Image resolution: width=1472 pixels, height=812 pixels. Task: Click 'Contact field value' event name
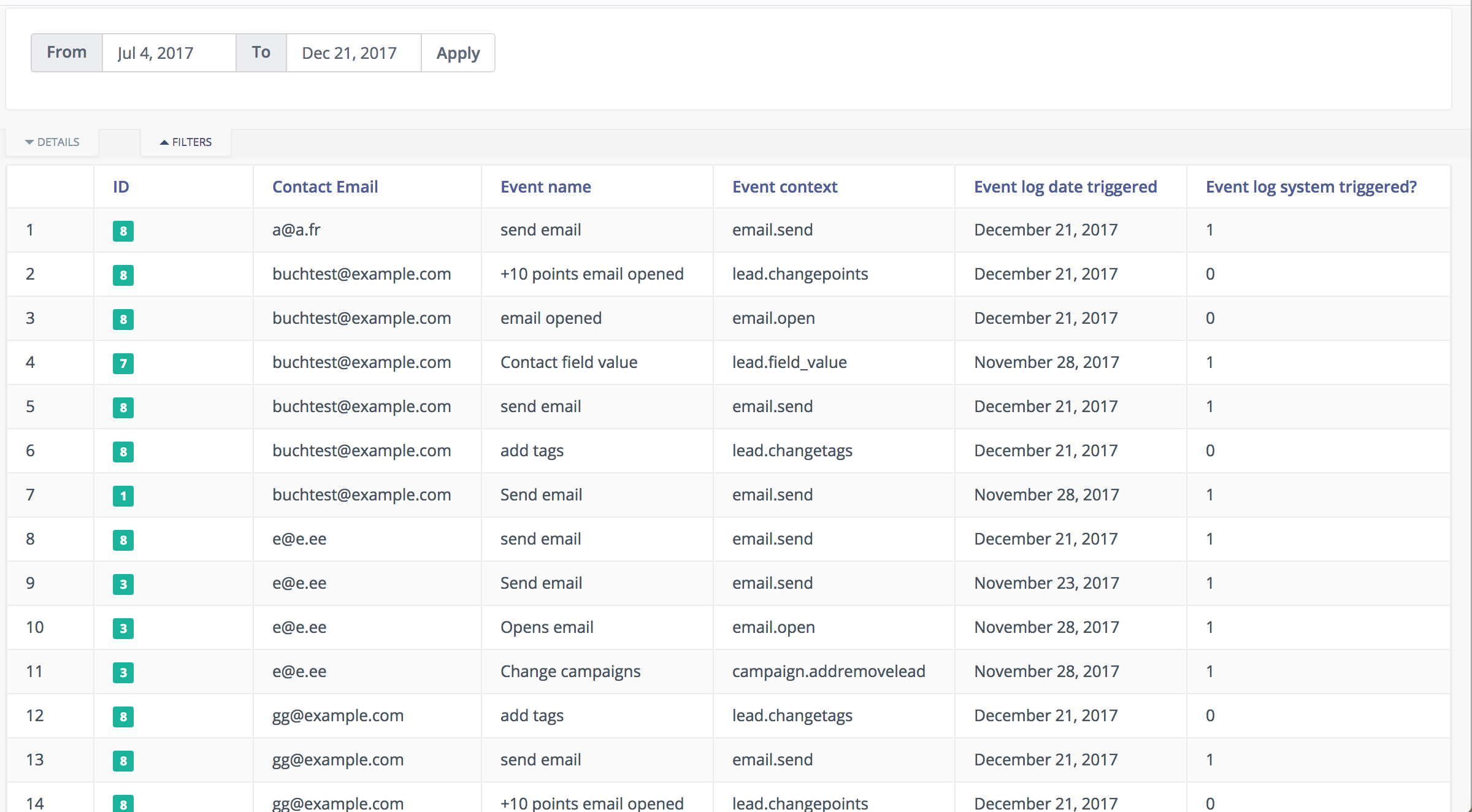point(569,362)
